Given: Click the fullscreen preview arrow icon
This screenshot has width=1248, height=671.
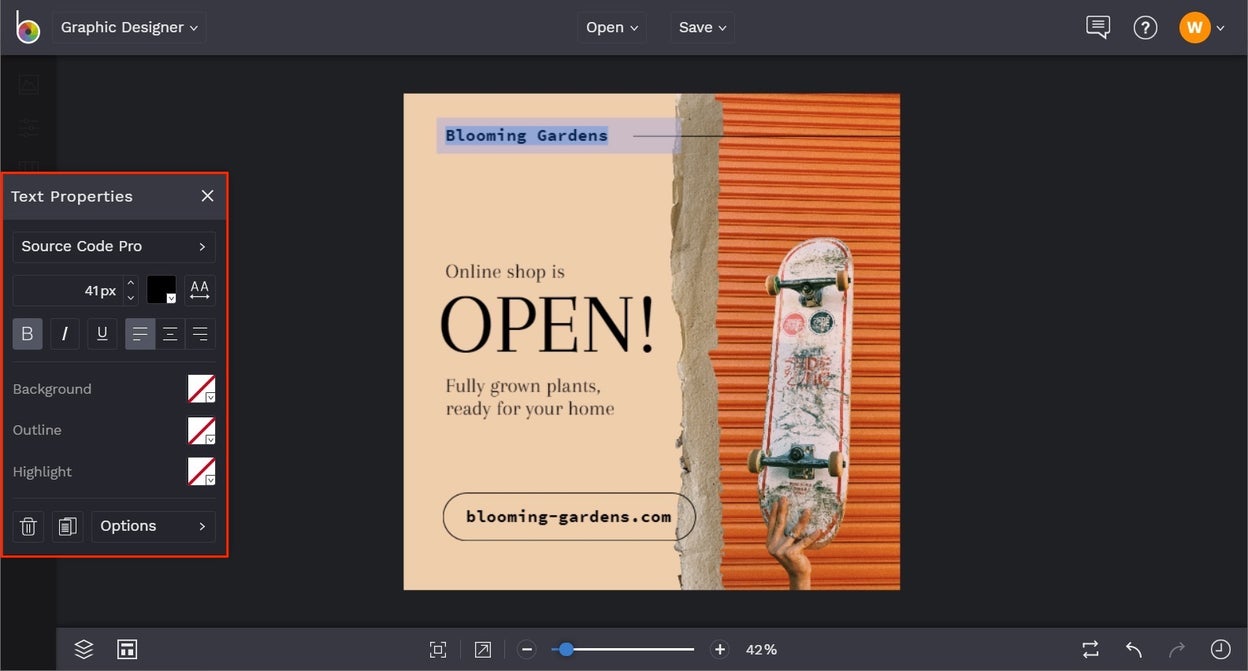Looking at the screenshot, I should tap(482, 648).
